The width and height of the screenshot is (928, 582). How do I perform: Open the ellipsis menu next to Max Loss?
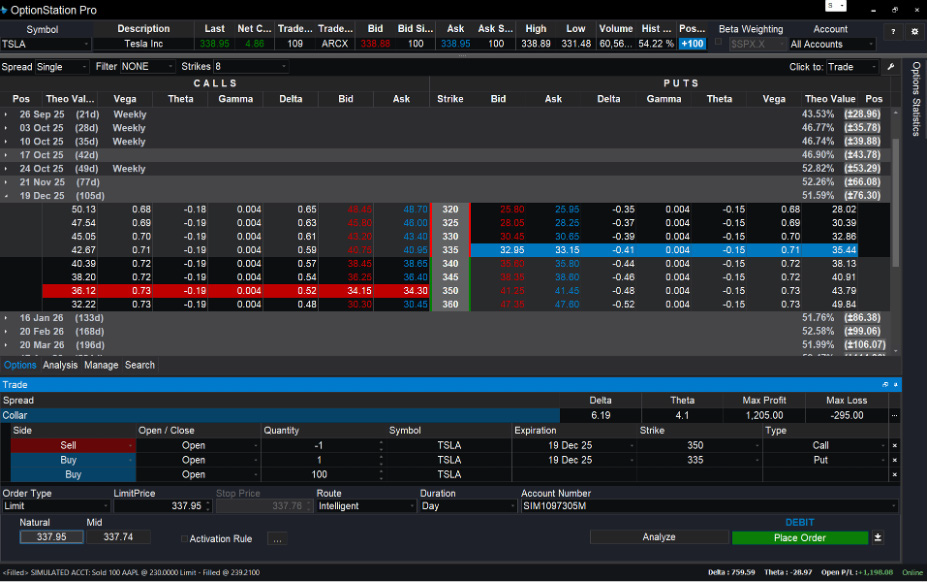pos(894,415)
